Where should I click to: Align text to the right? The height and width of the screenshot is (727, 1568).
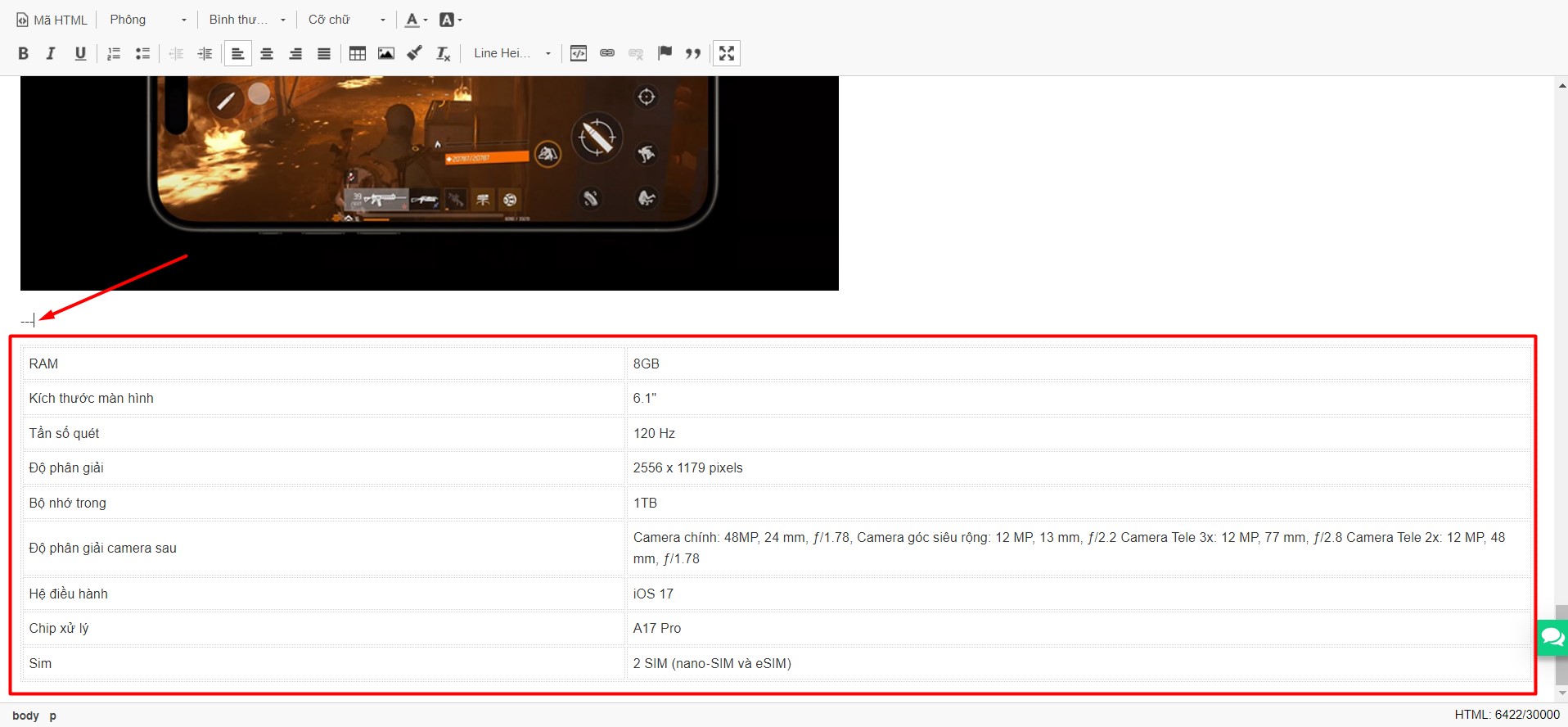click(295, 53)
